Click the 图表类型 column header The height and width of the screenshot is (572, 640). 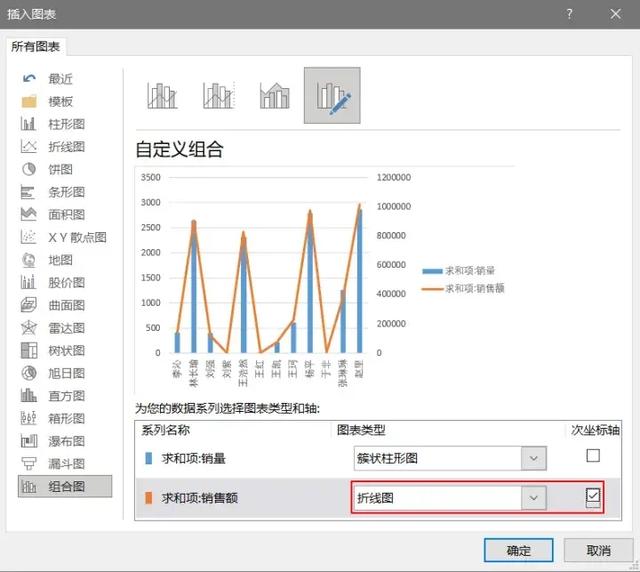coord(361,430)
